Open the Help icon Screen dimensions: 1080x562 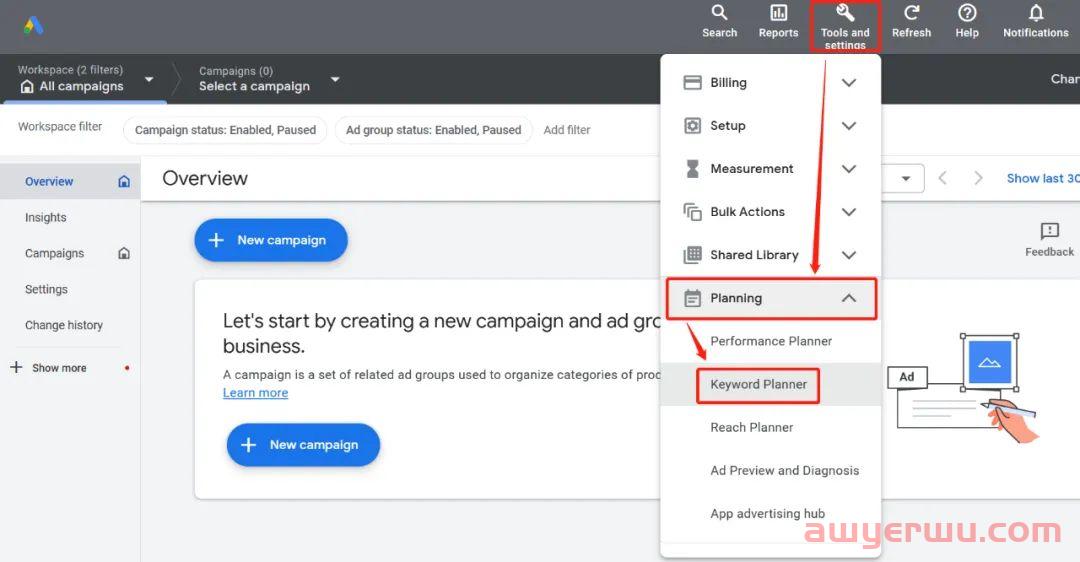click(x=967, y=12)
